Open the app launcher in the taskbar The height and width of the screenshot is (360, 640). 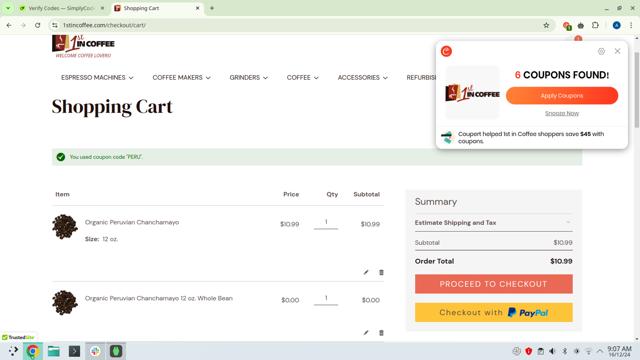pyautogui.click(x=13, y=351)
